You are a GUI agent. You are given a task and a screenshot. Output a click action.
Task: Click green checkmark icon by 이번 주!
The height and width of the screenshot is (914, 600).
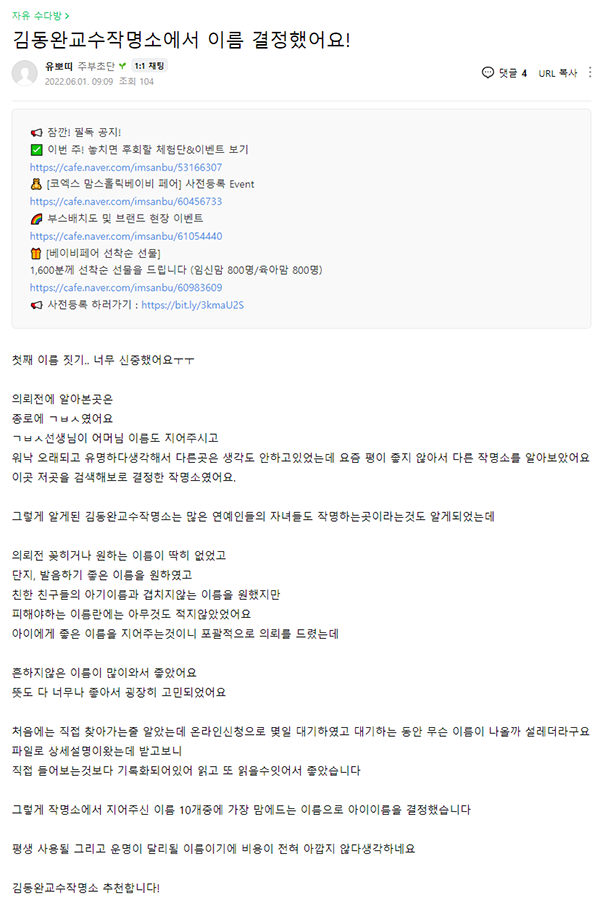[36, 150]
